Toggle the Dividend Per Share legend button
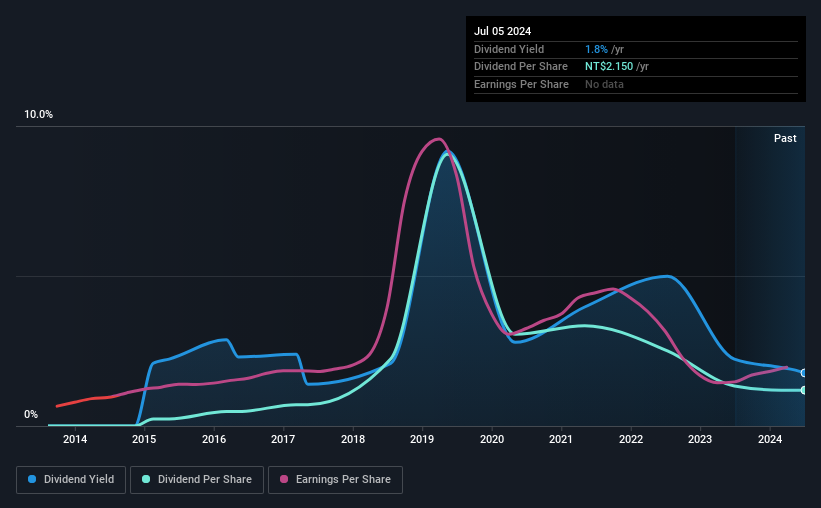 197,480
